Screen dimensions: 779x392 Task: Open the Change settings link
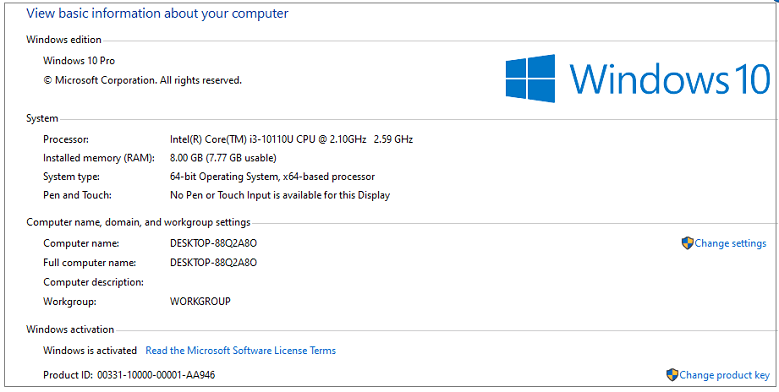[x=730, y=243]
